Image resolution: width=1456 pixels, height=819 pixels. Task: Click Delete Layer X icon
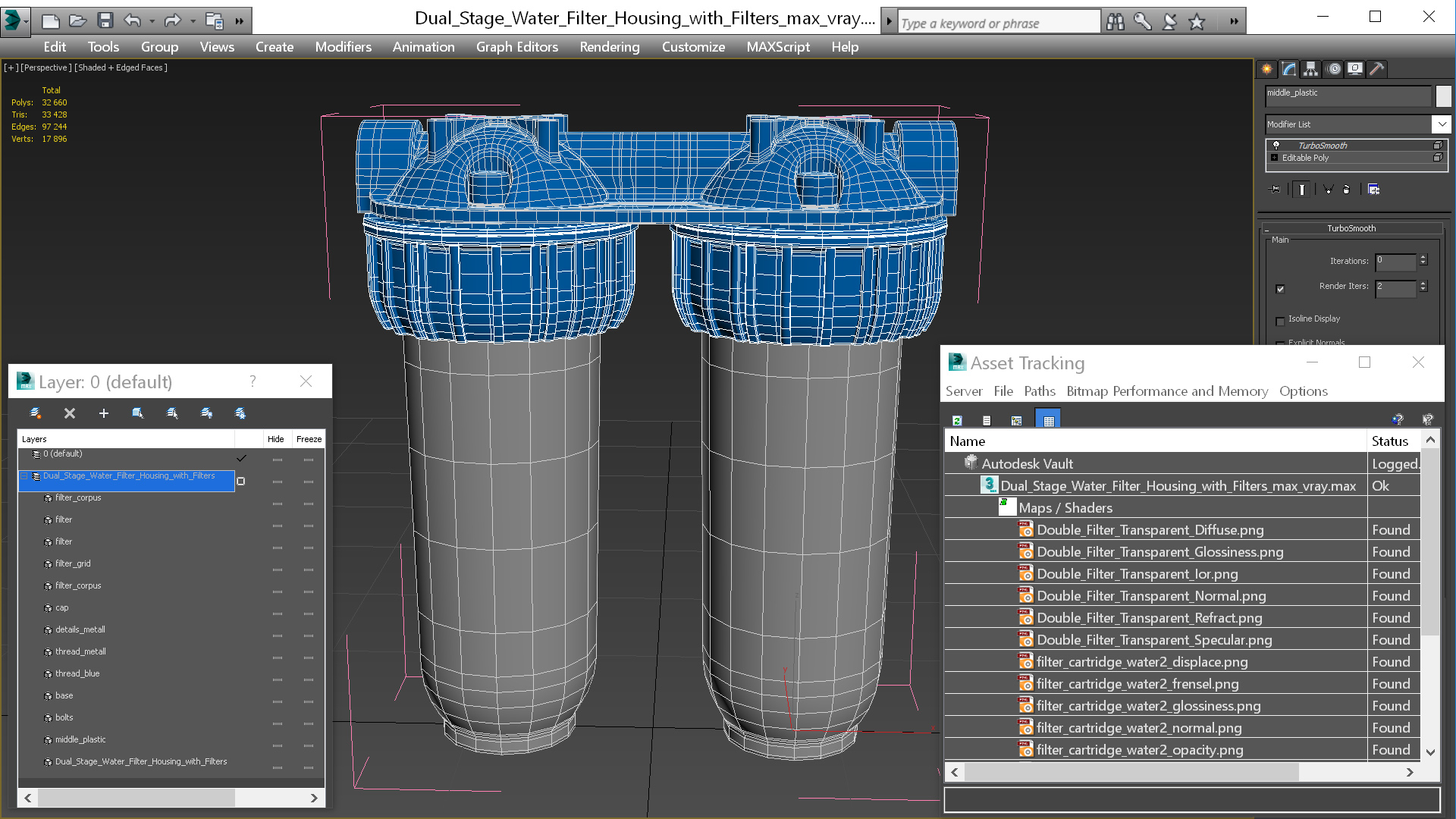tap(70, 413)
